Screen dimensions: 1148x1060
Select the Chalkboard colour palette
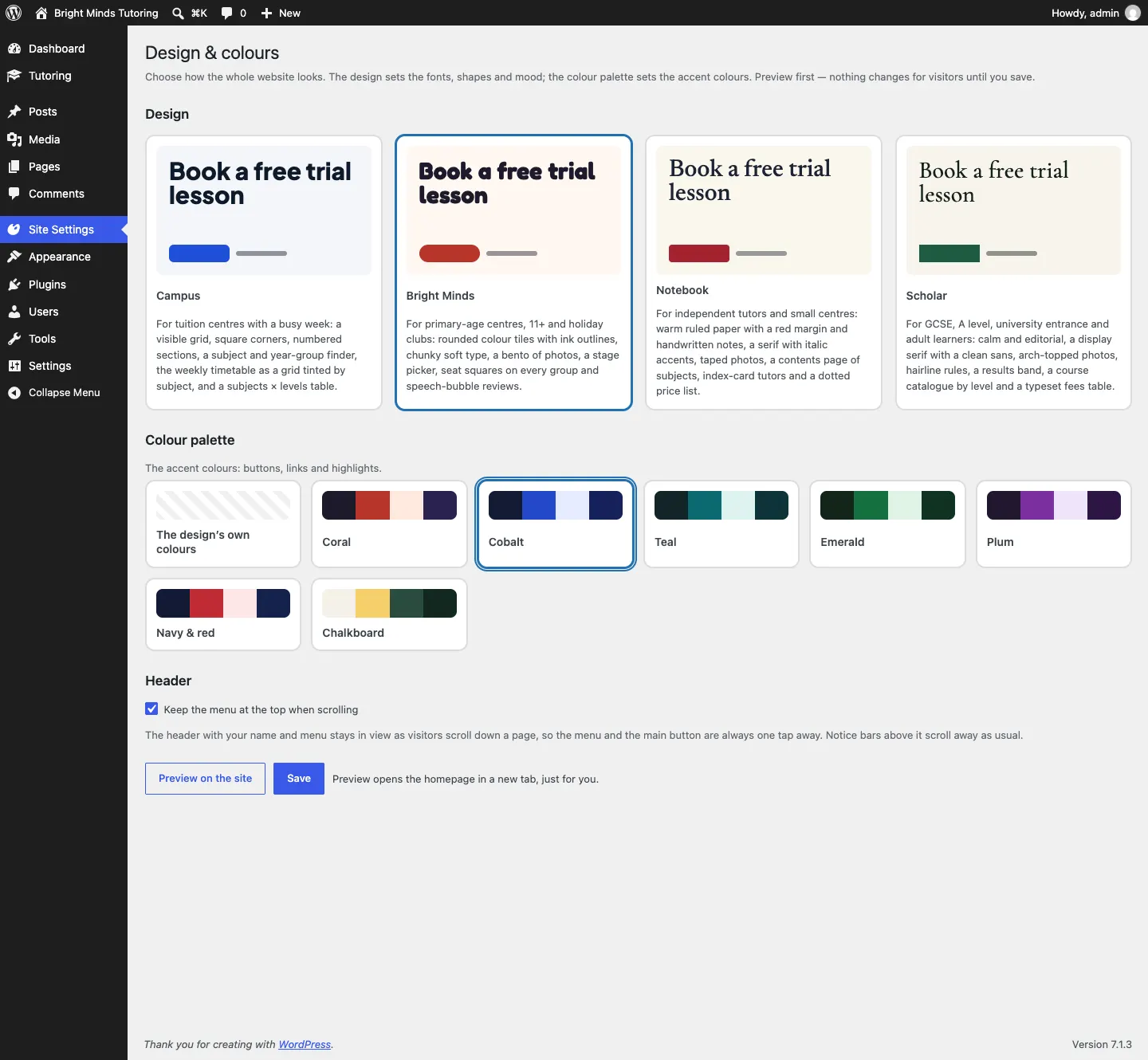[x=389, y=614]
